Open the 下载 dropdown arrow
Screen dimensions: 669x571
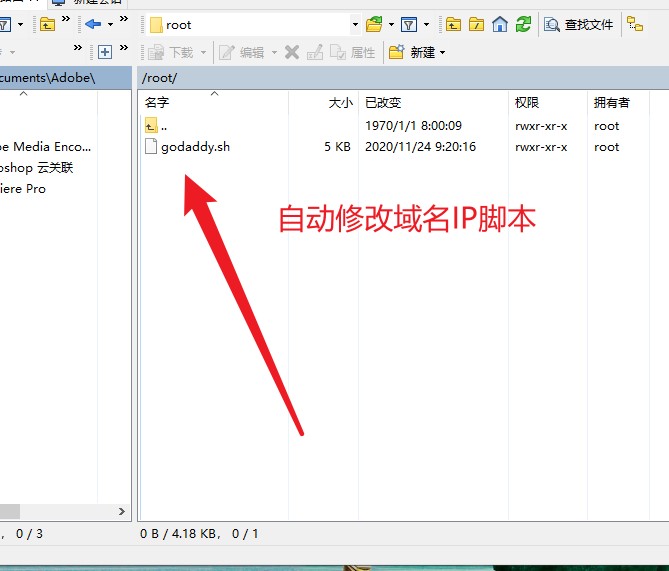point(204,52)
